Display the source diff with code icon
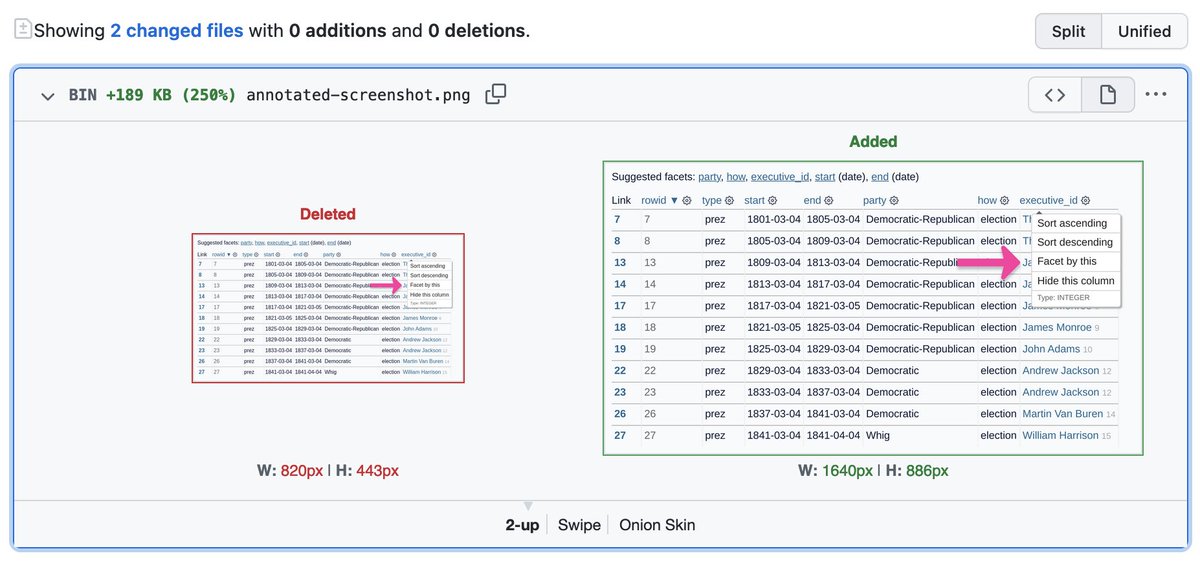Viewport: 1200px width, 562px height. [1055, 95]
